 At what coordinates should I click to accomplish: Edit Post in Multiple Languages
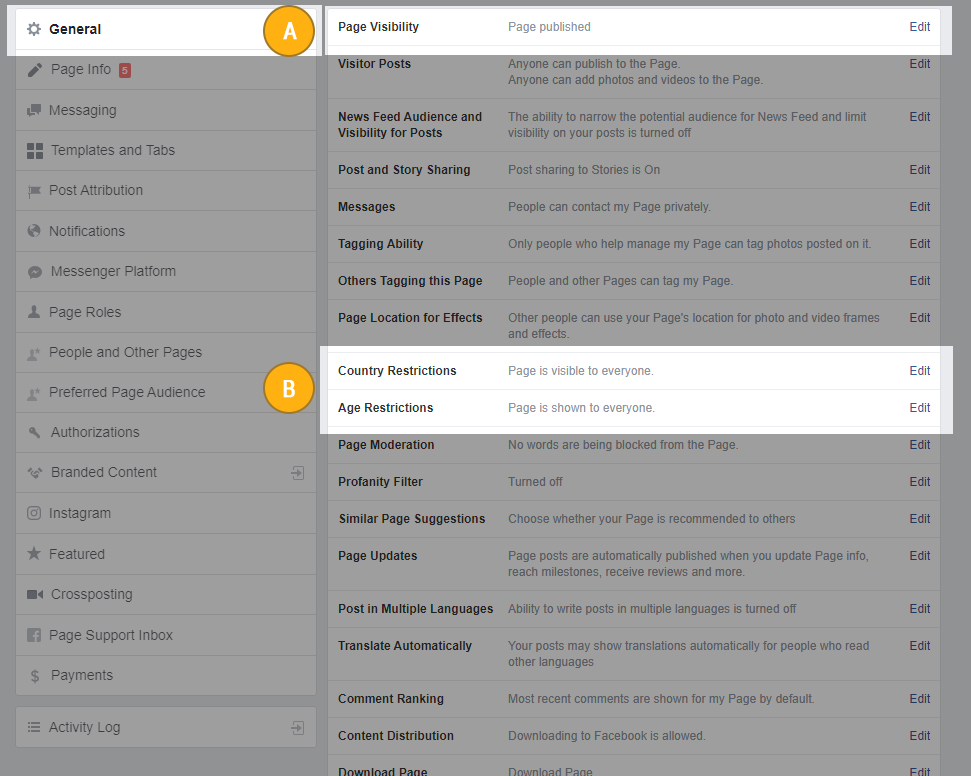click(x=920, y=609)
